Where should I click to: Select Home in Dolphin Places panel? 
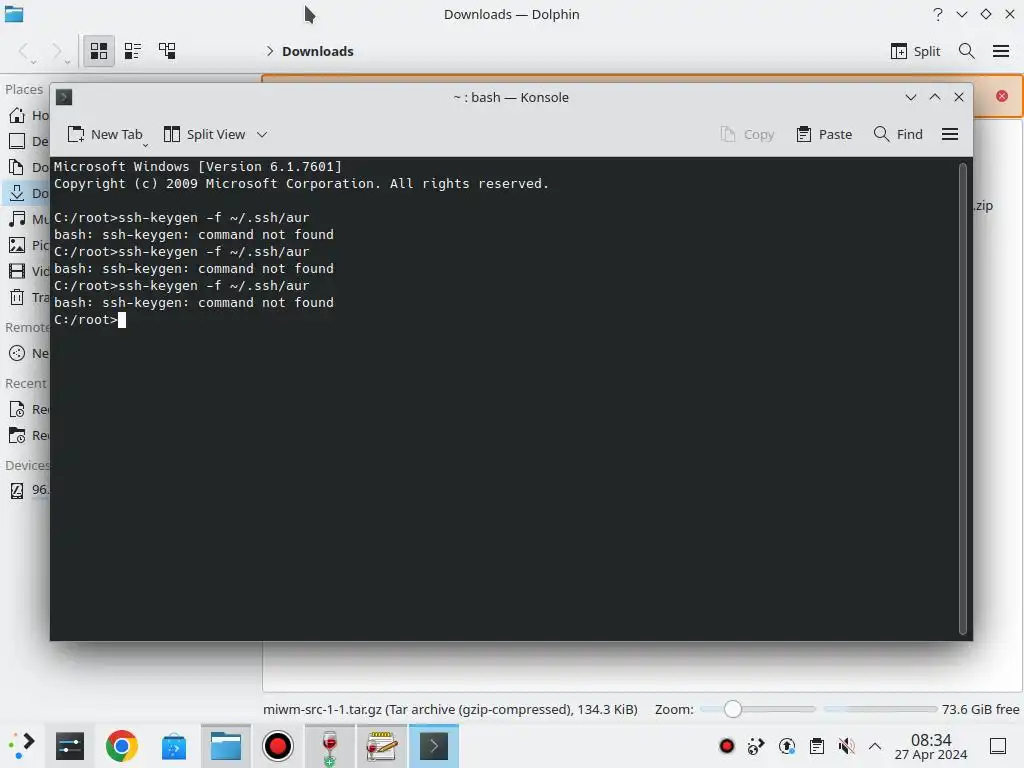tap(28, 116)
